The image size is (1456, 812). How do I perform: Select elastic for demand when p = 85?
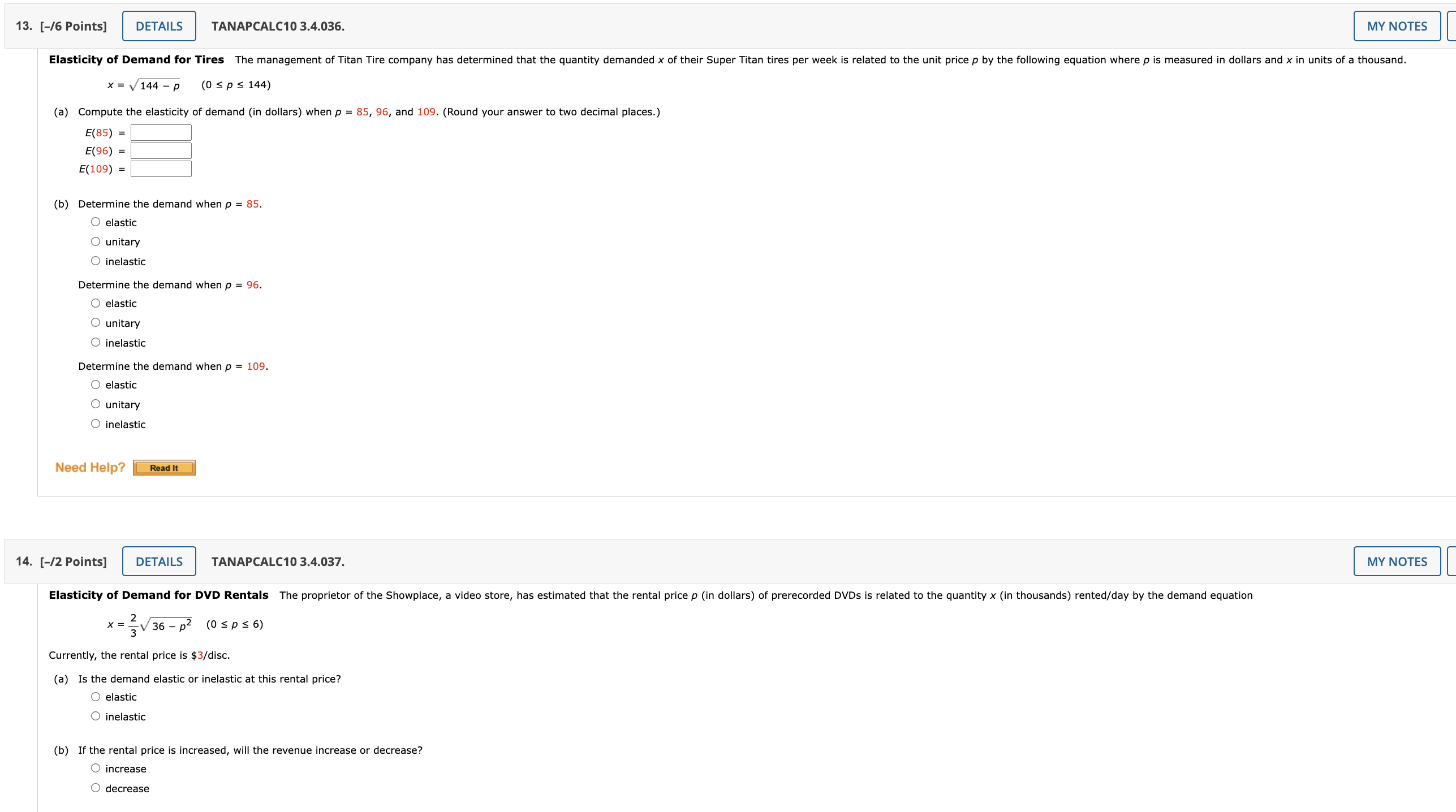(95, 222)
